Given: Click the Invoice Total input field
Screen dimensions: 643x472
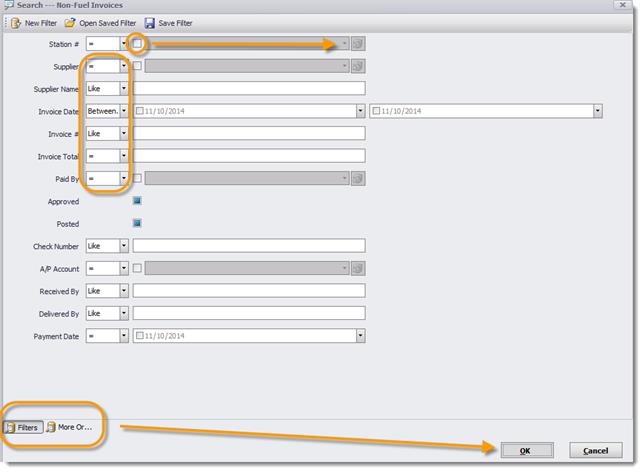Looking at the screenshot, I should tap(249, 156).
